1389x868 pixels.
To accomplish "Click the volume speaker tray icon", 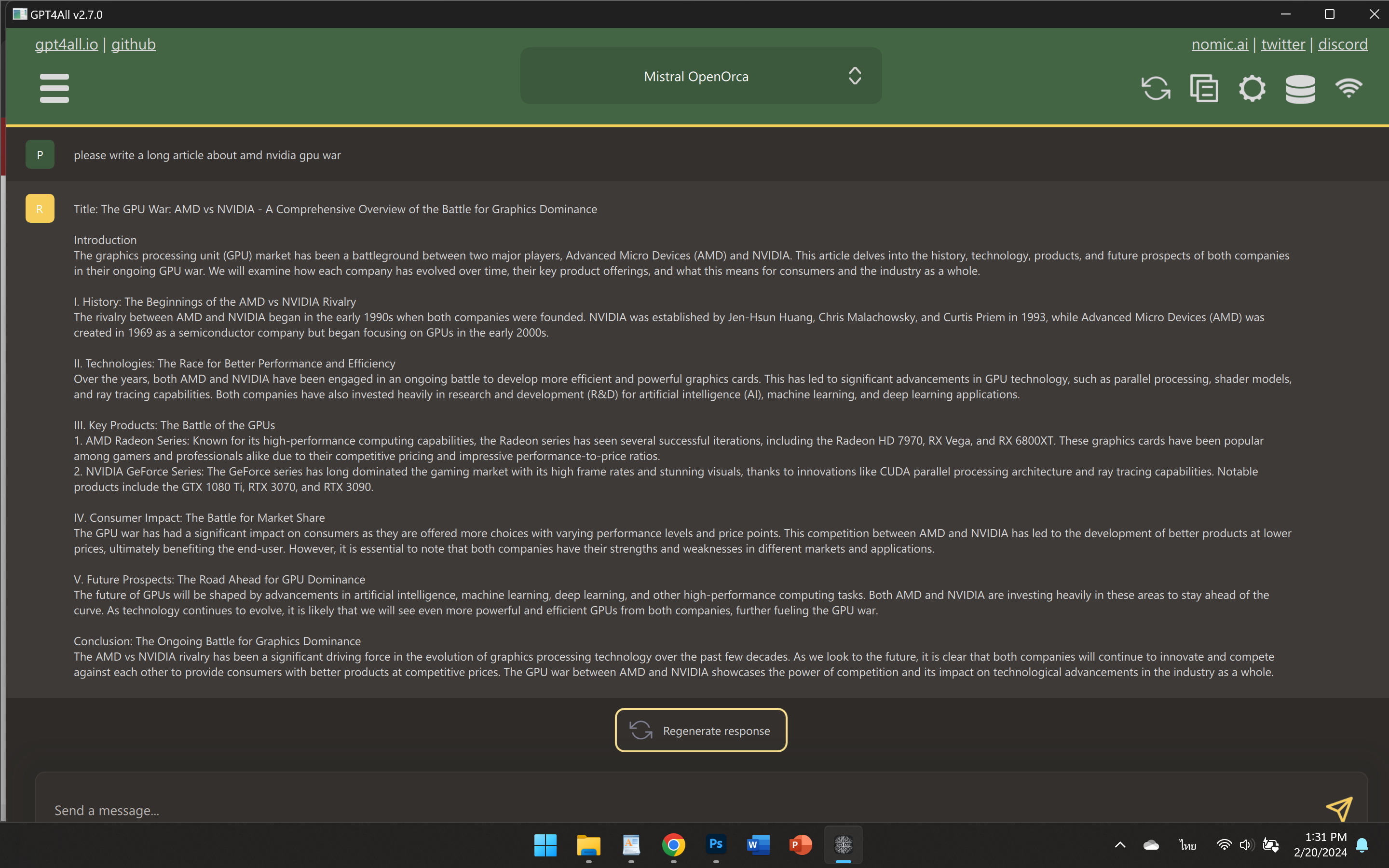I will [x=1246, y=845].
